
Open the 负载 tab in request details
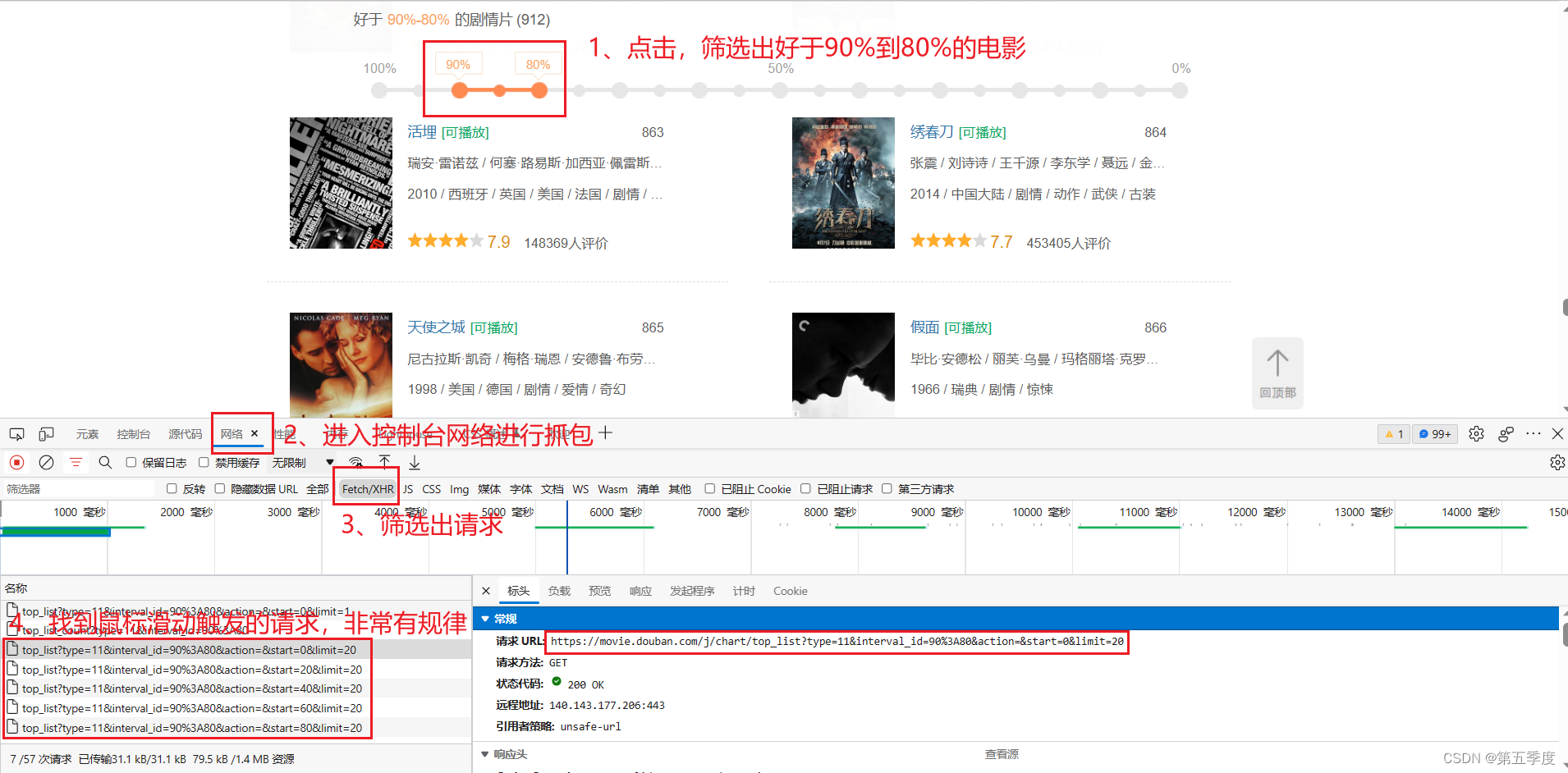click(x=559, y=590)
